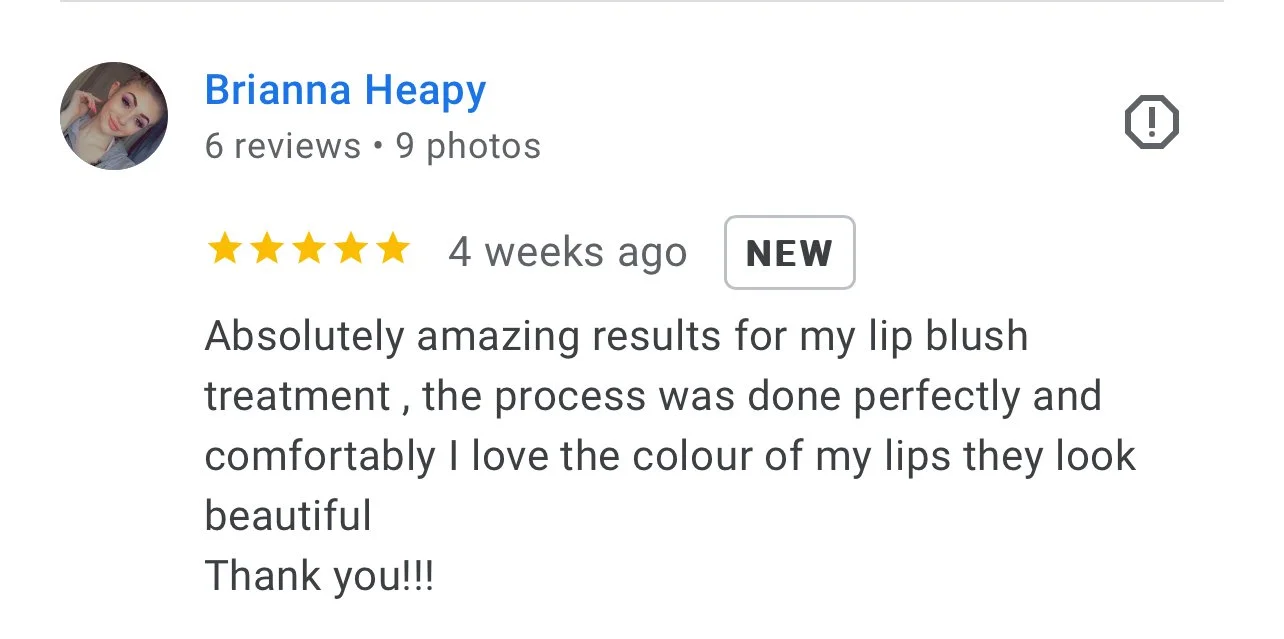
Task: Open the Brianna Heapy profile link
Action: pos(345,91)
